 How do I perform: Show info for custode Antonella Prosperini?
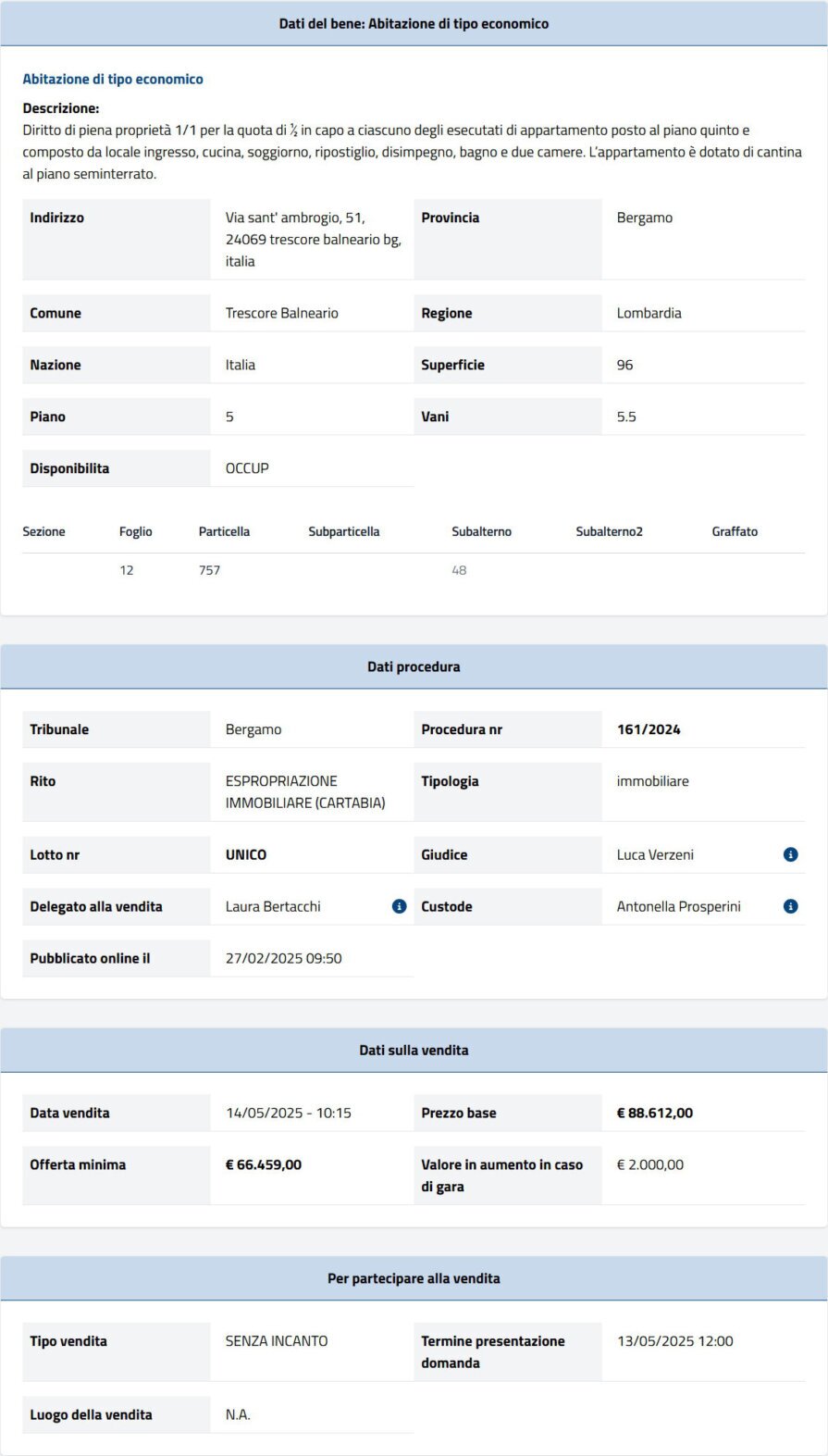[x=790, y=906]
